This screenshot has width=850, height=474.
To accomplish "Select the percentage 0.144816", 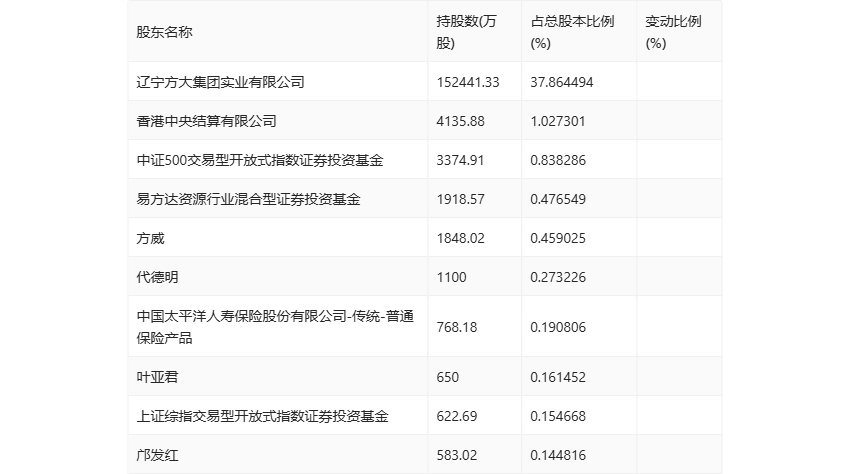I will [x=558, y=455].
